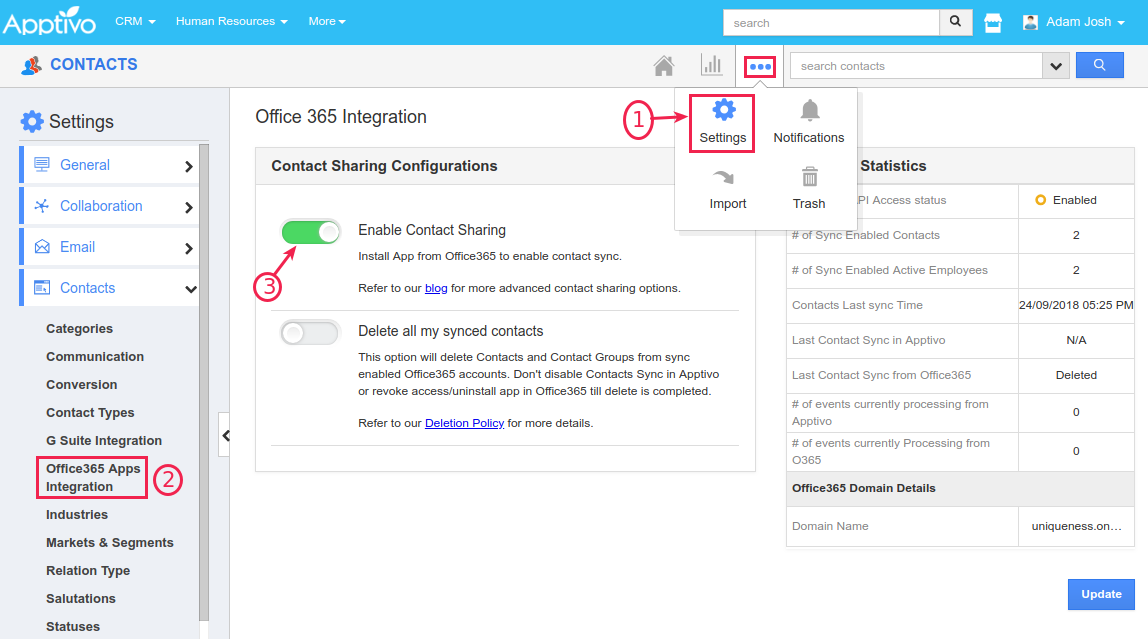
Task: Click the Update button
Action: [x=1101, y=594]
